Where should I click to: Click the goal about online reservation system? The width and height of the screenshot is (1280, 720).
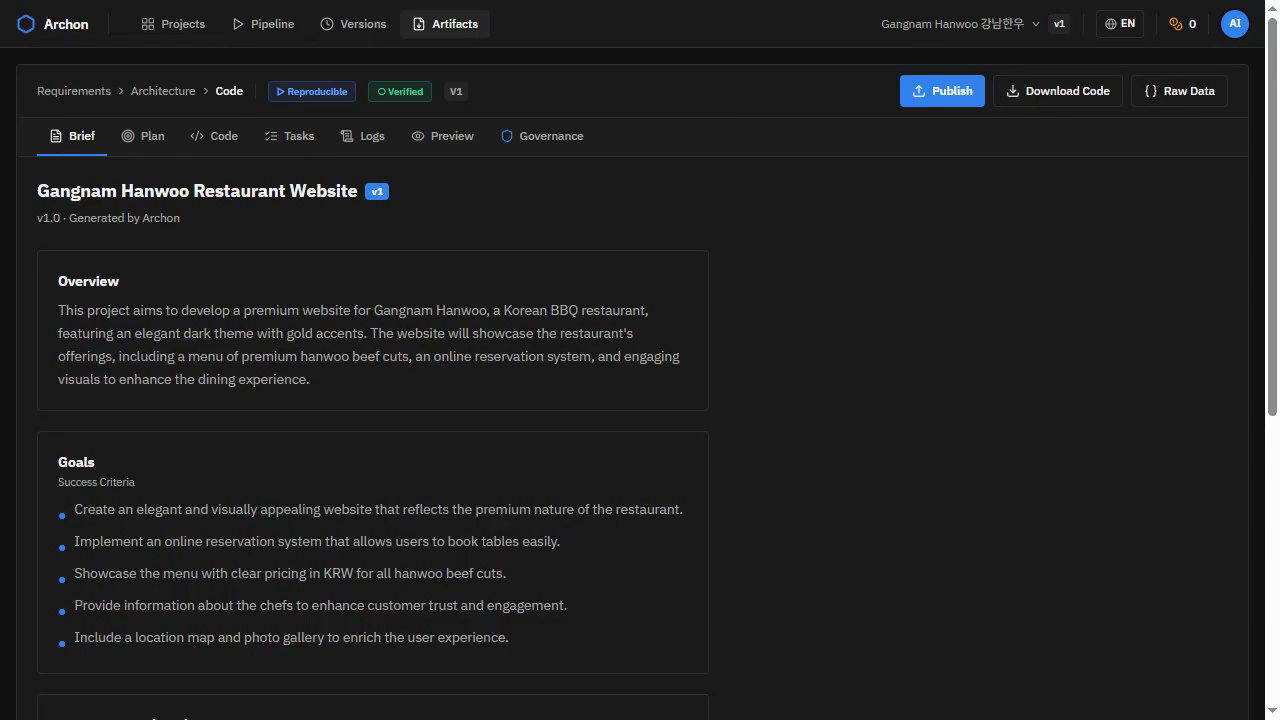pyautogui.click(x=317, y=541)
